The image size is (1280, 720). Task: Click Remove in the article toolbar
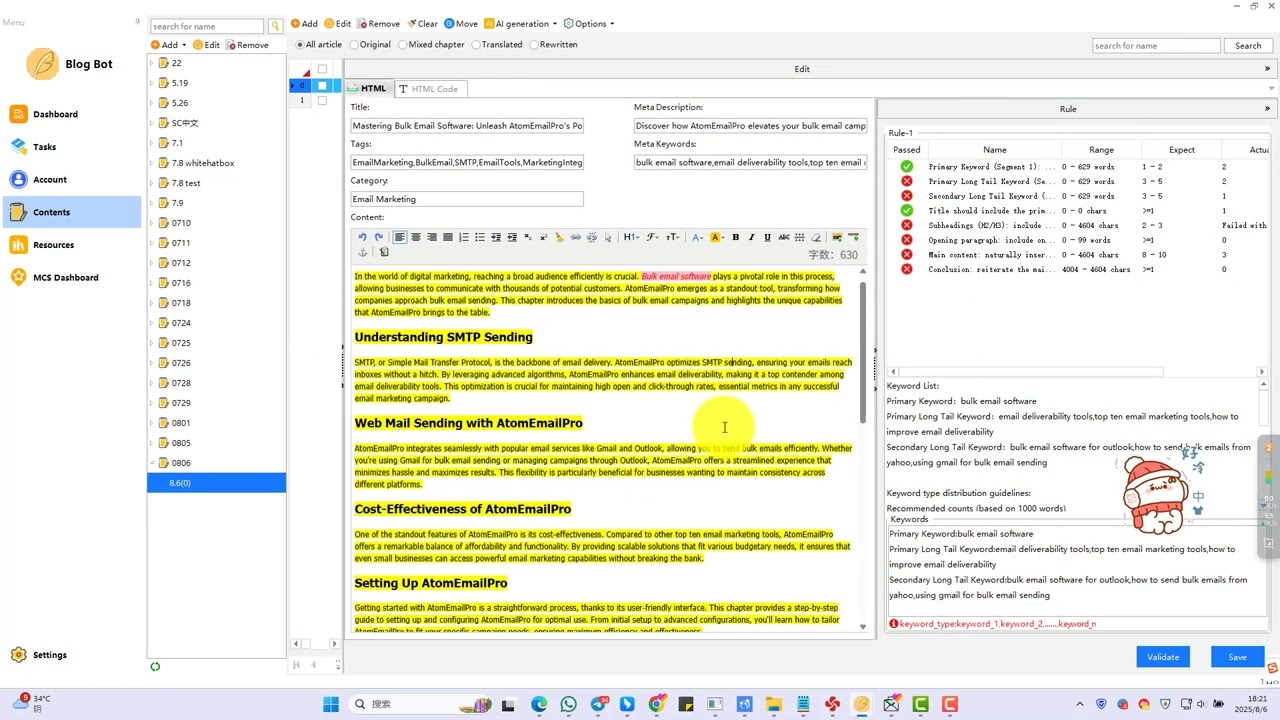[x=378, y=24]
